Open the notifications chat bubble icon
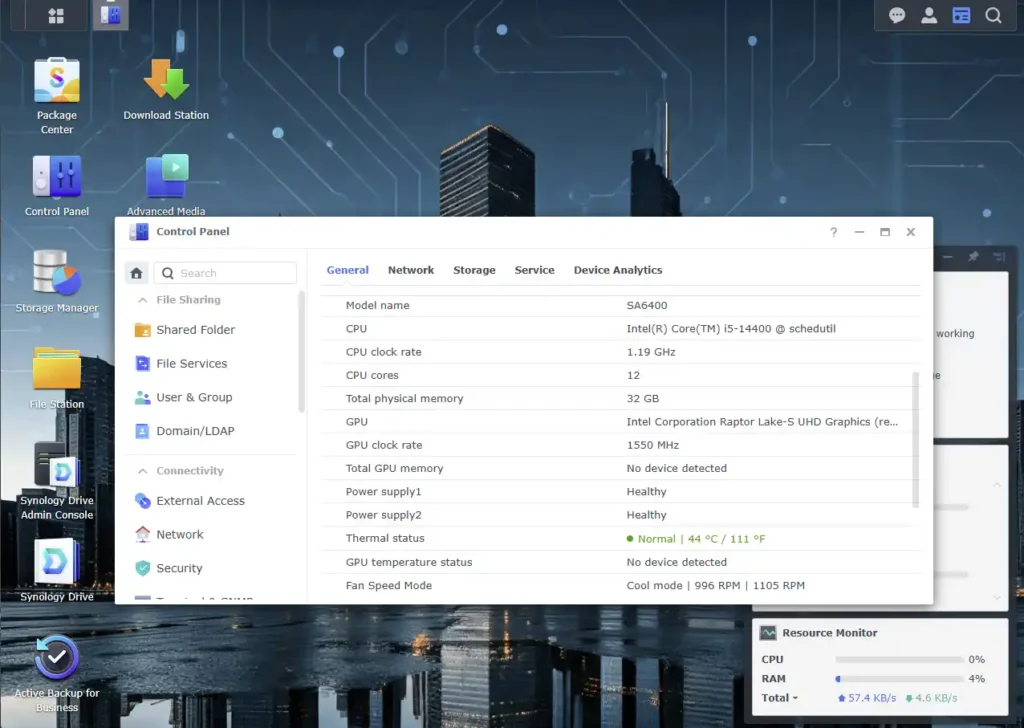 tap(897, 15)
